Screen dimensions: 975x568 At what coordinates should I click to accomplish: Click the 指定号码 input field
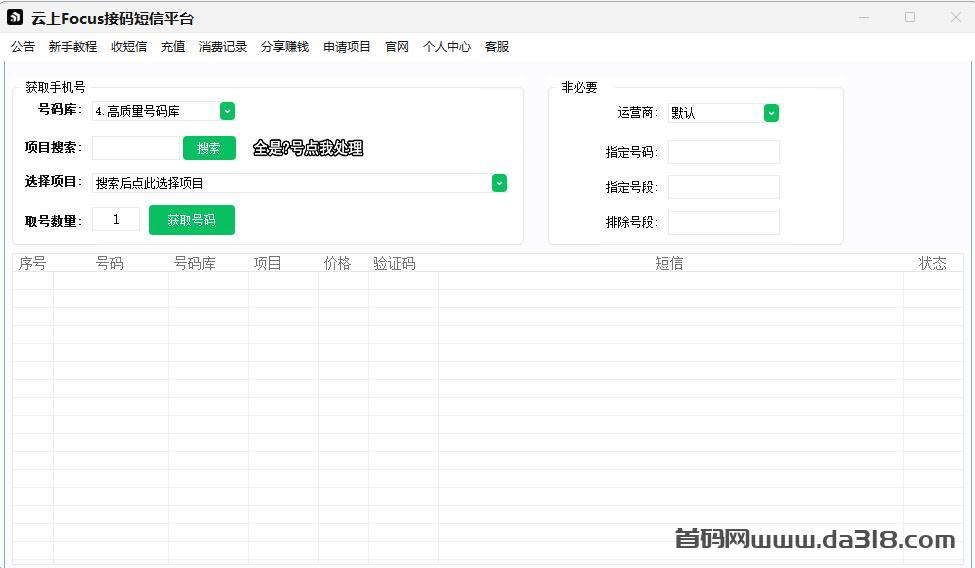(x=724, y=152)
